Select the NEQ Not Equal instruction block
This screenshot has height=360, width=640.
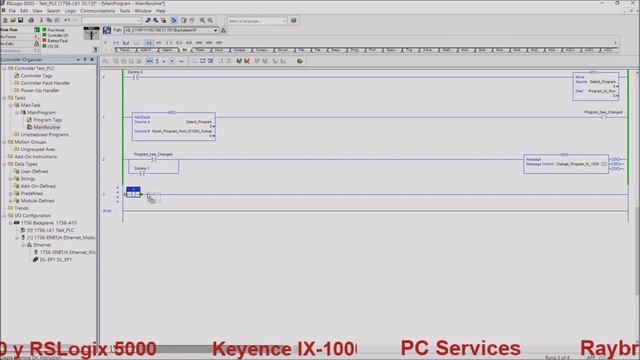point(174,127)
